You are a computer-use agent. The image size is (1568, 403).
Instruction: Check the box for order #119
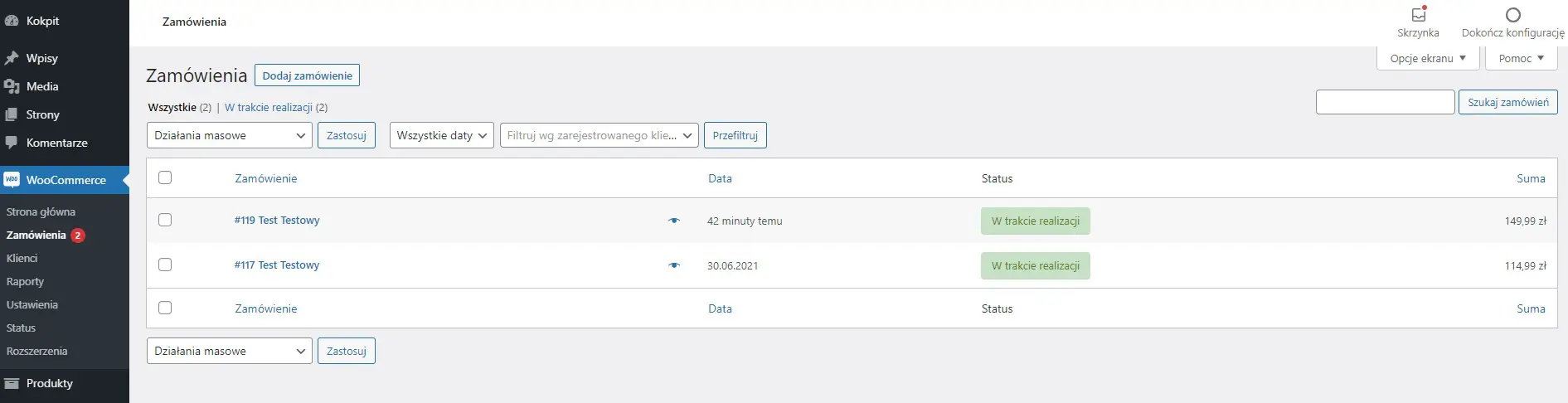[165, 220]
